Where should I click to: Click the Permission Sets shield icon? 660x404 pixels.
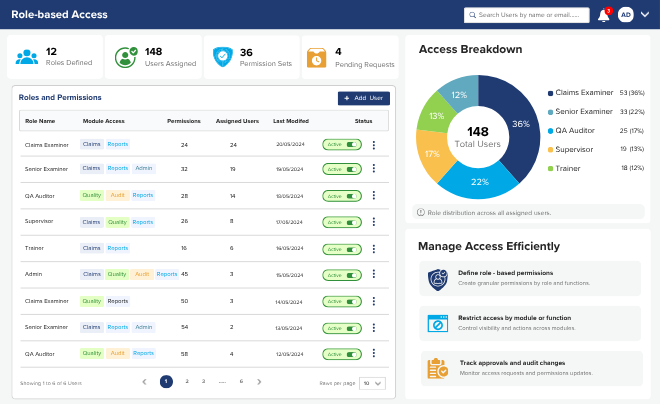point(223,57)
